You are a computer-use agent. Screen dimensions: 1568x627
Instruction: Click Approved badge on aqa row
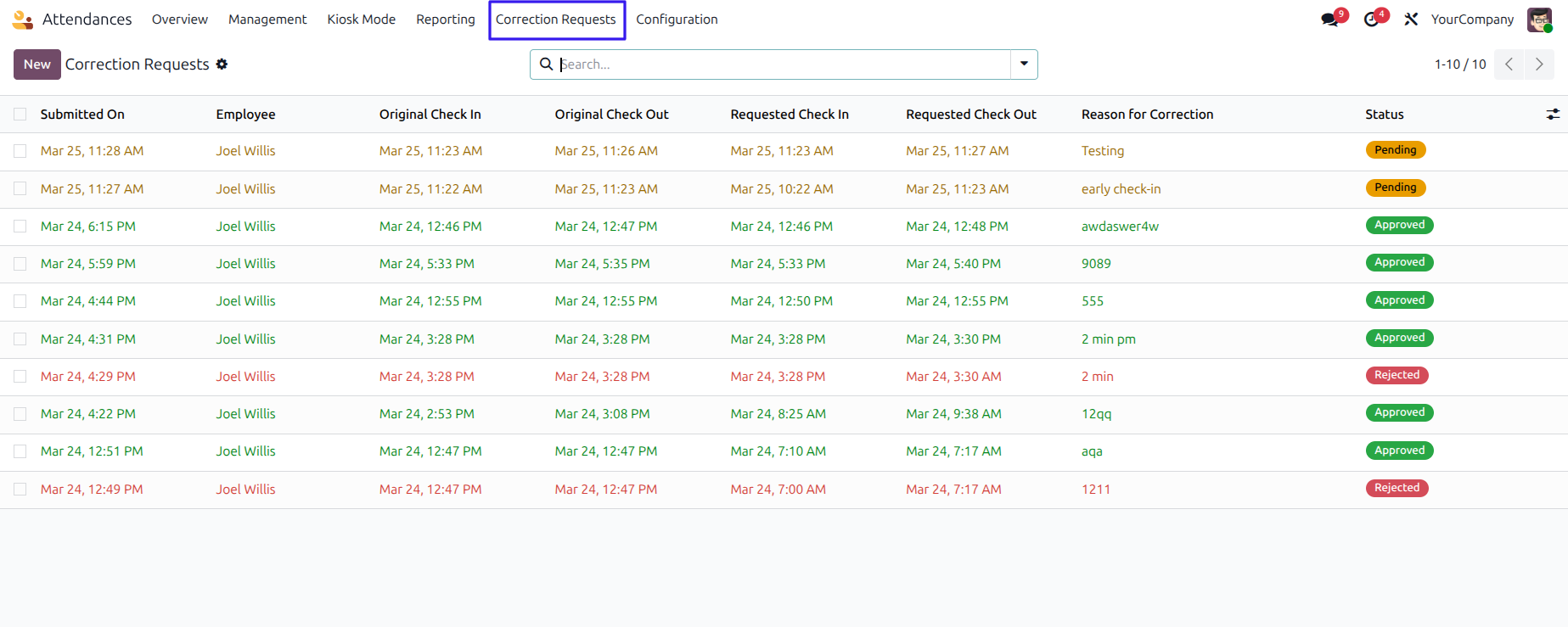(x=1399, y=451)
